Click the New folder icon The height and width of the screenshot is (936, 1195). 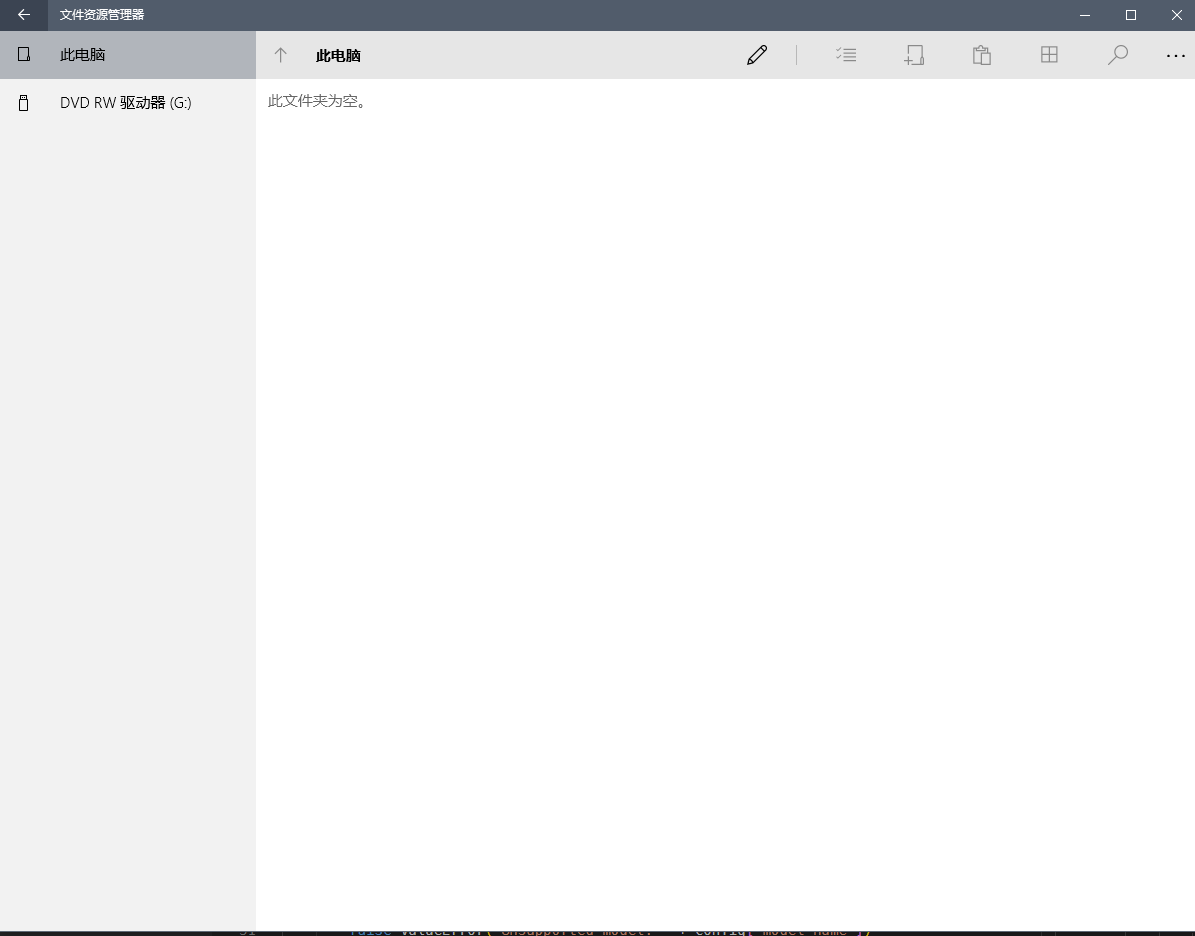[x=913, y=55]
